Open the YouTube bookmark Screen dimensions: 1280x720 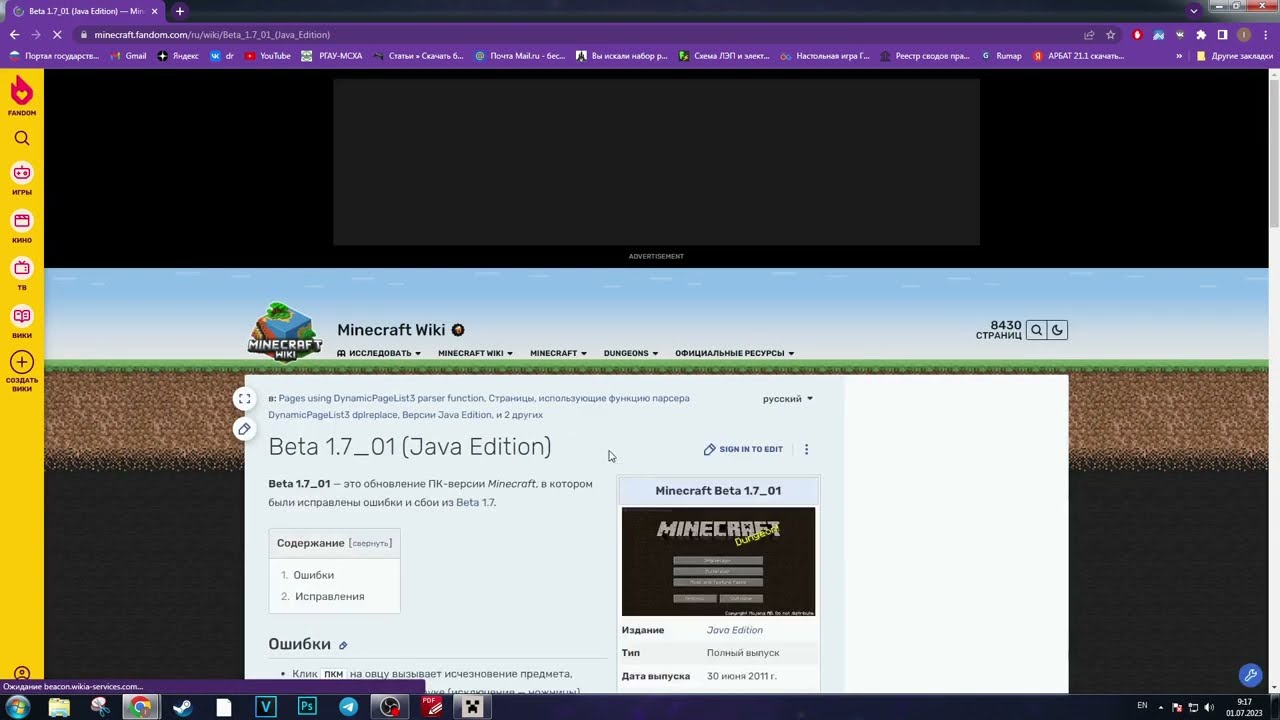click(x=267, y=56)
